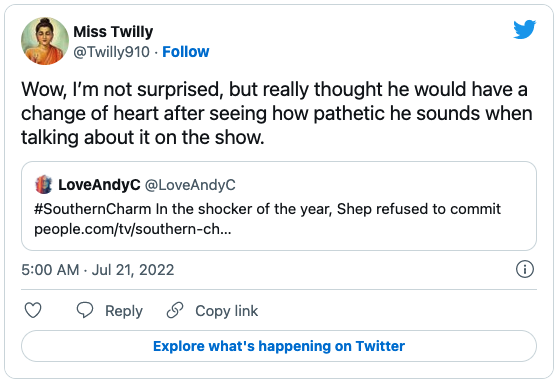Open the Miss Twilly display name
The image size is (559, 383).
113,32
